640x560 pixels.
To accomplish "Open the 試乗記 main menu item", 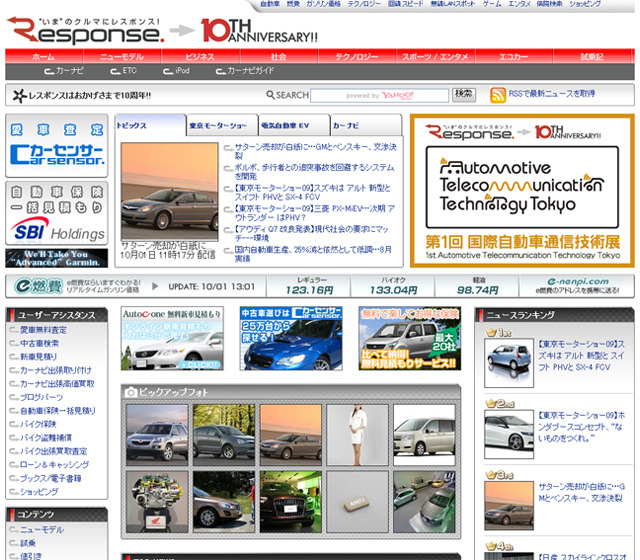I will 593,56.
